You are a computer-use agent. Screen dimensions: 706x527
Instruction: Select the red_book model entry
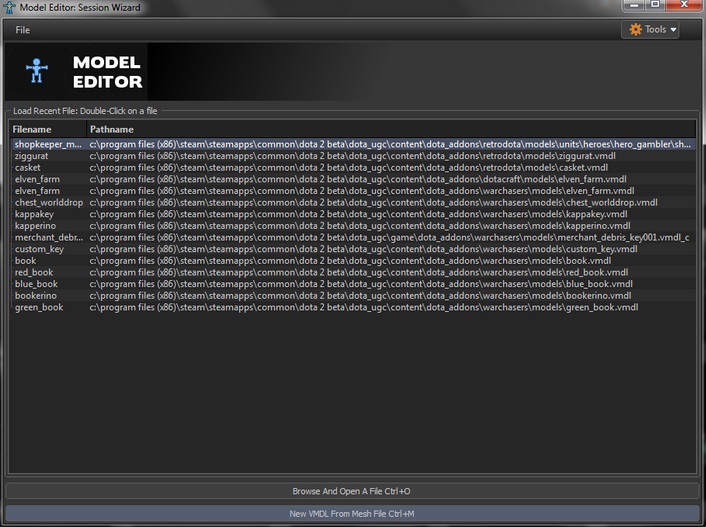(34, 272)
